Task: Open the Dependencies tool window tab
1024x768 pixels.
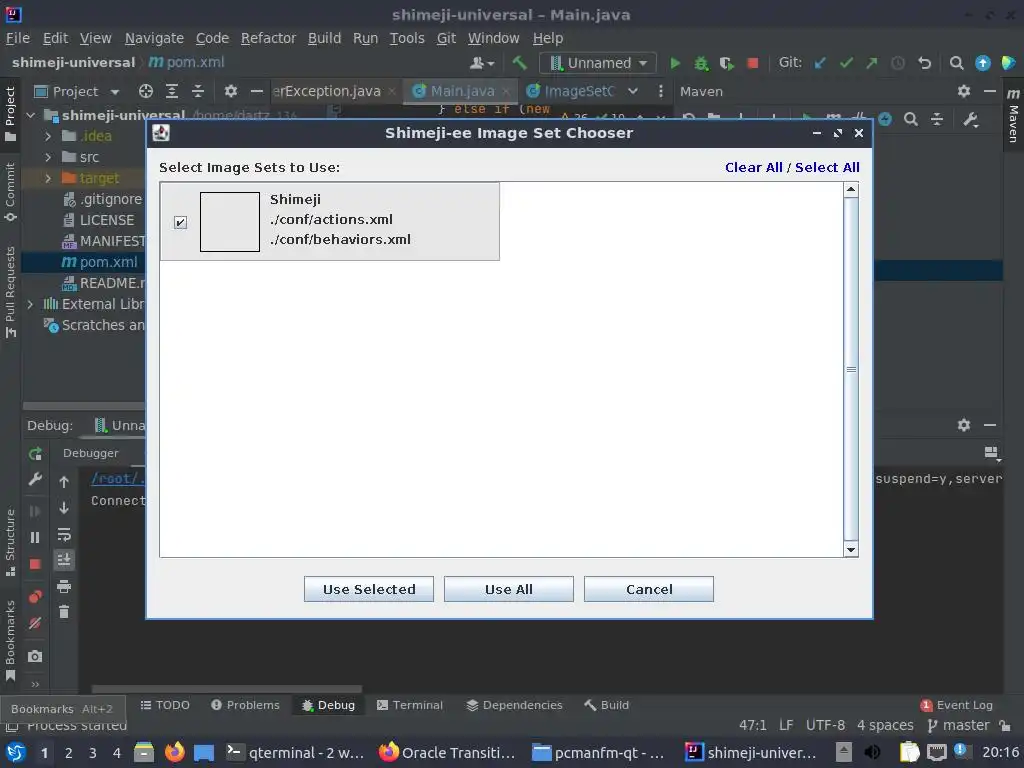Action: coord(515,705)
